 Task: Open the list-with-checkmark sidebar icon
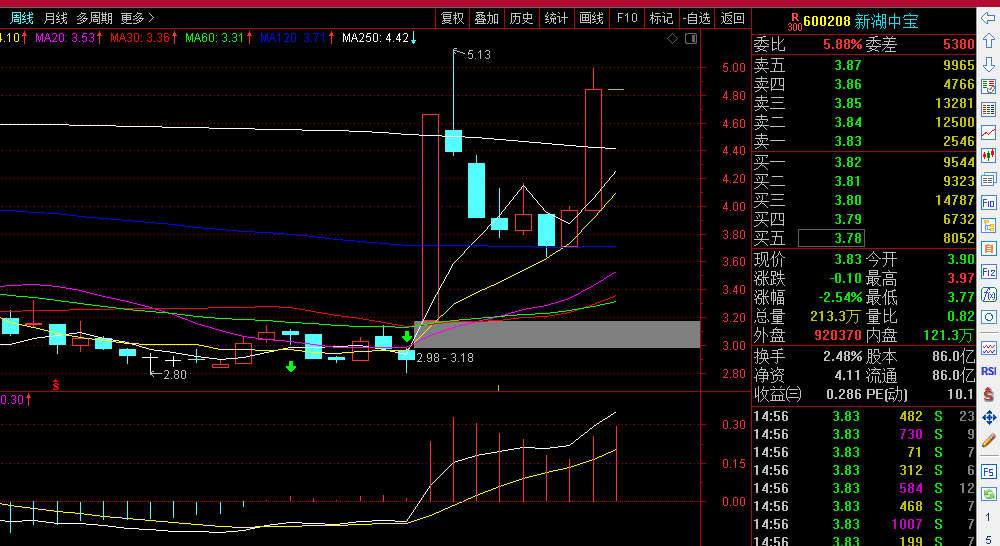988,86
